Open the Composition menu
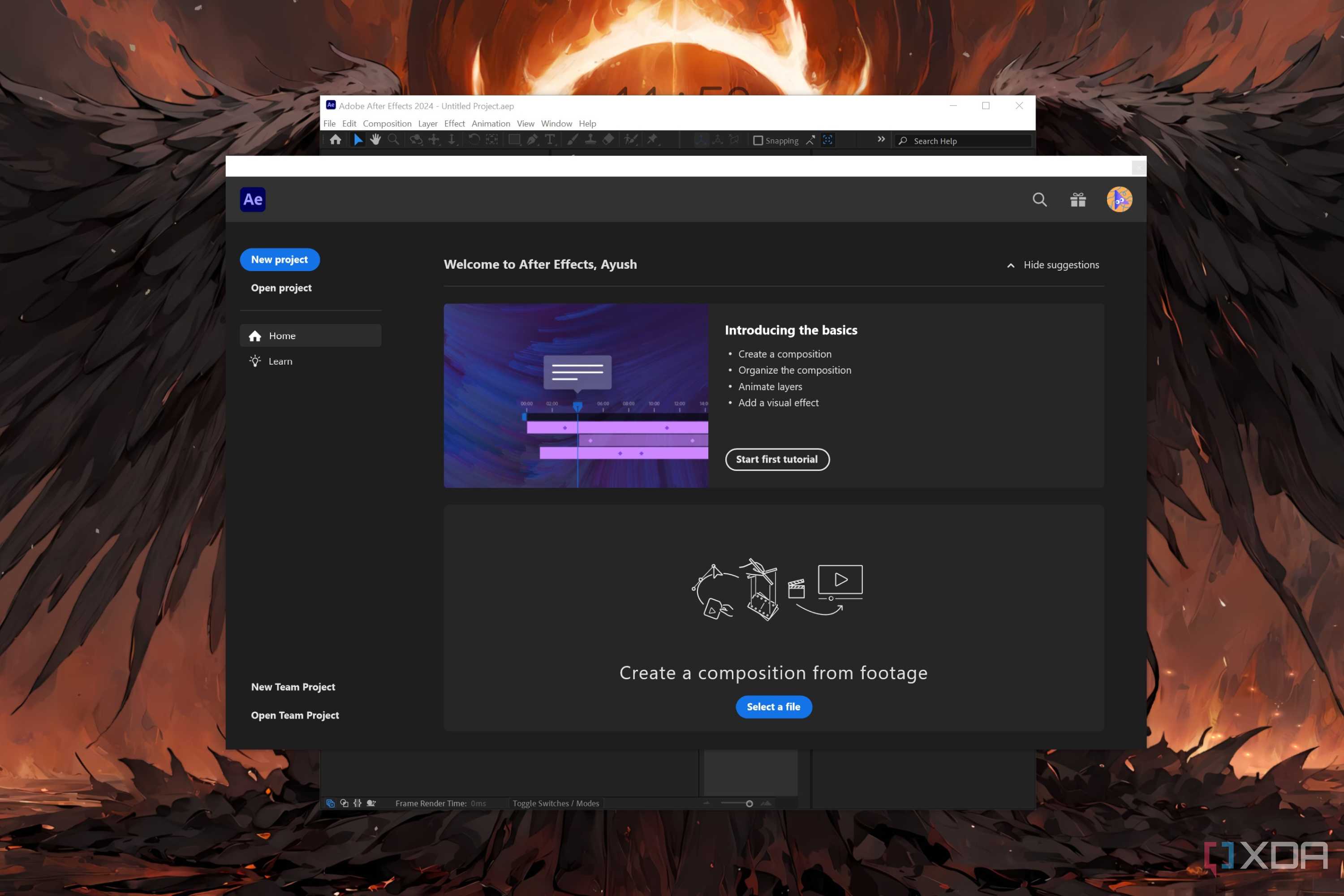1344x896 pixels. pyautogui.click(x=387, y=124)
